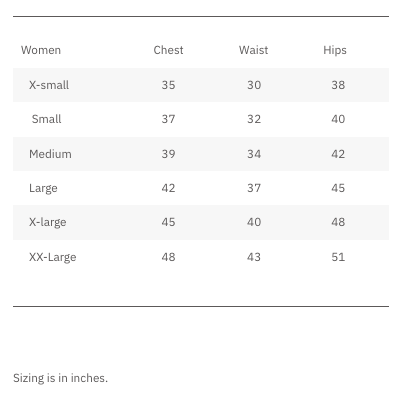Viewport: 408px width, 397px height.
Task: Click the Chest column header
Action: (168, 50)
